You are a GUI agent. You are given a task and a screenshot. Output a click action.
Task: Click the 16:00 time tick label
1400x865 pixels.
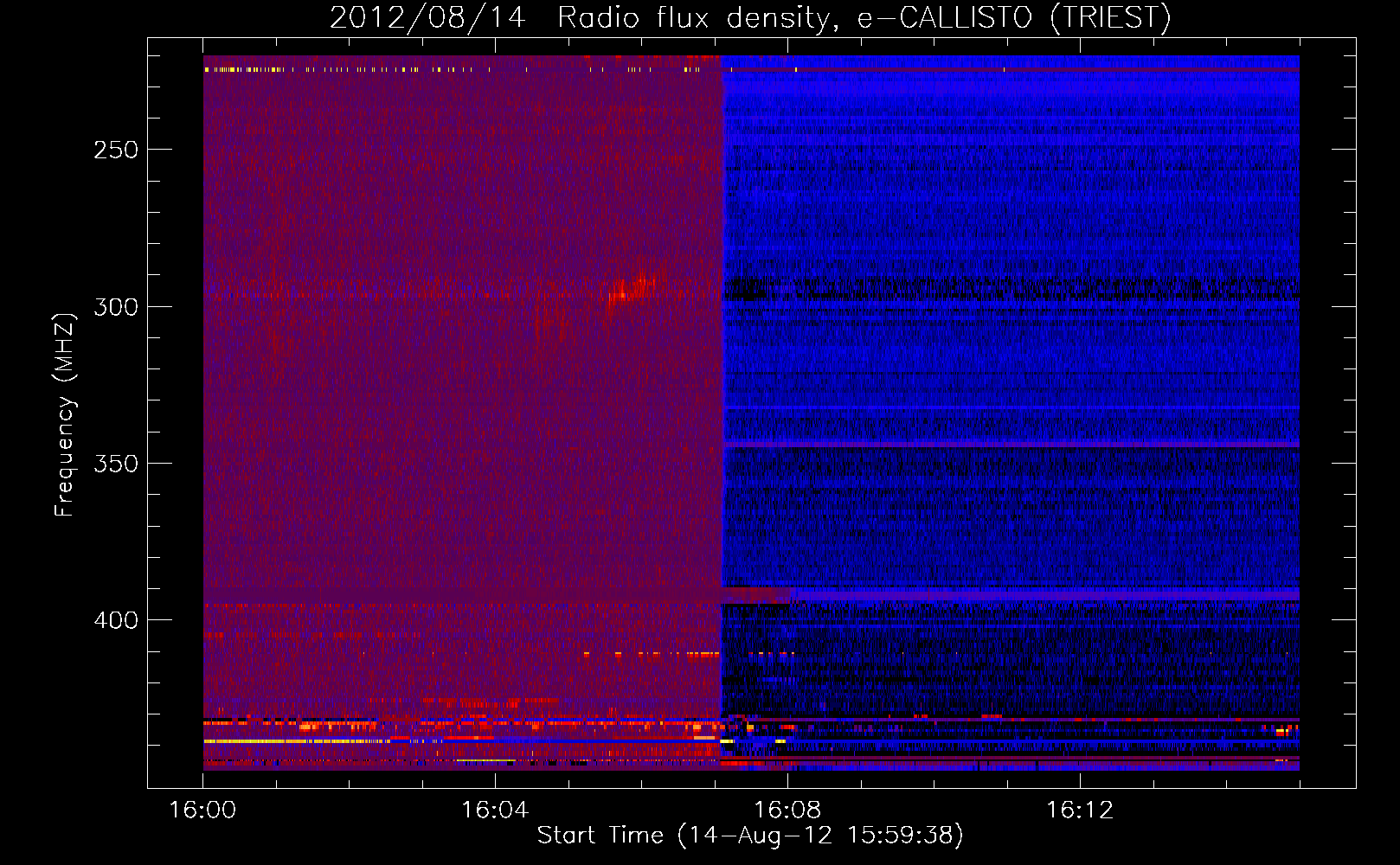(x=202, y=810)
